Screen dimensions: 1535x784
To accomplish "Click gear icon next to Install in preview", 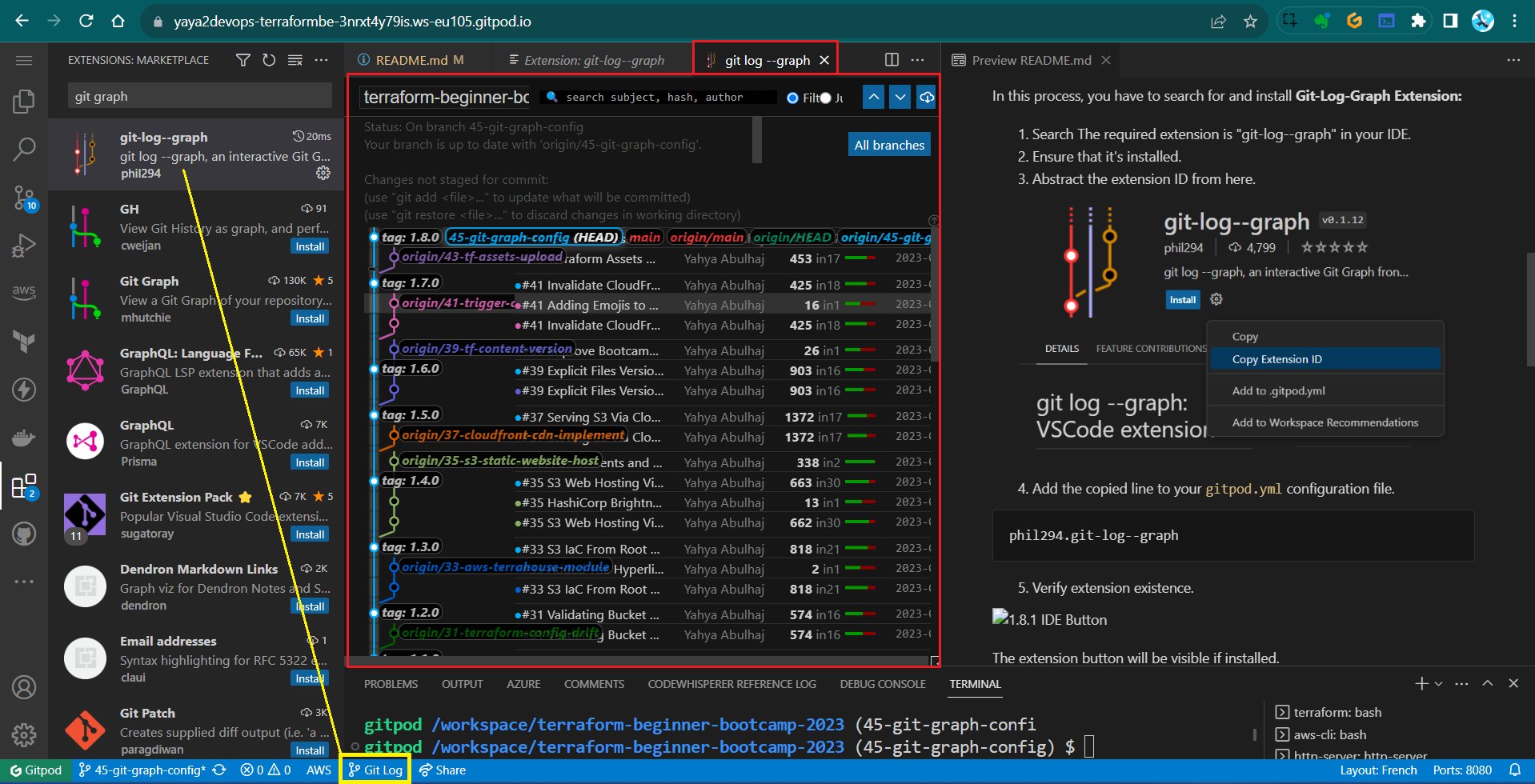I will pyautogui.click(x=1216, y=299).
